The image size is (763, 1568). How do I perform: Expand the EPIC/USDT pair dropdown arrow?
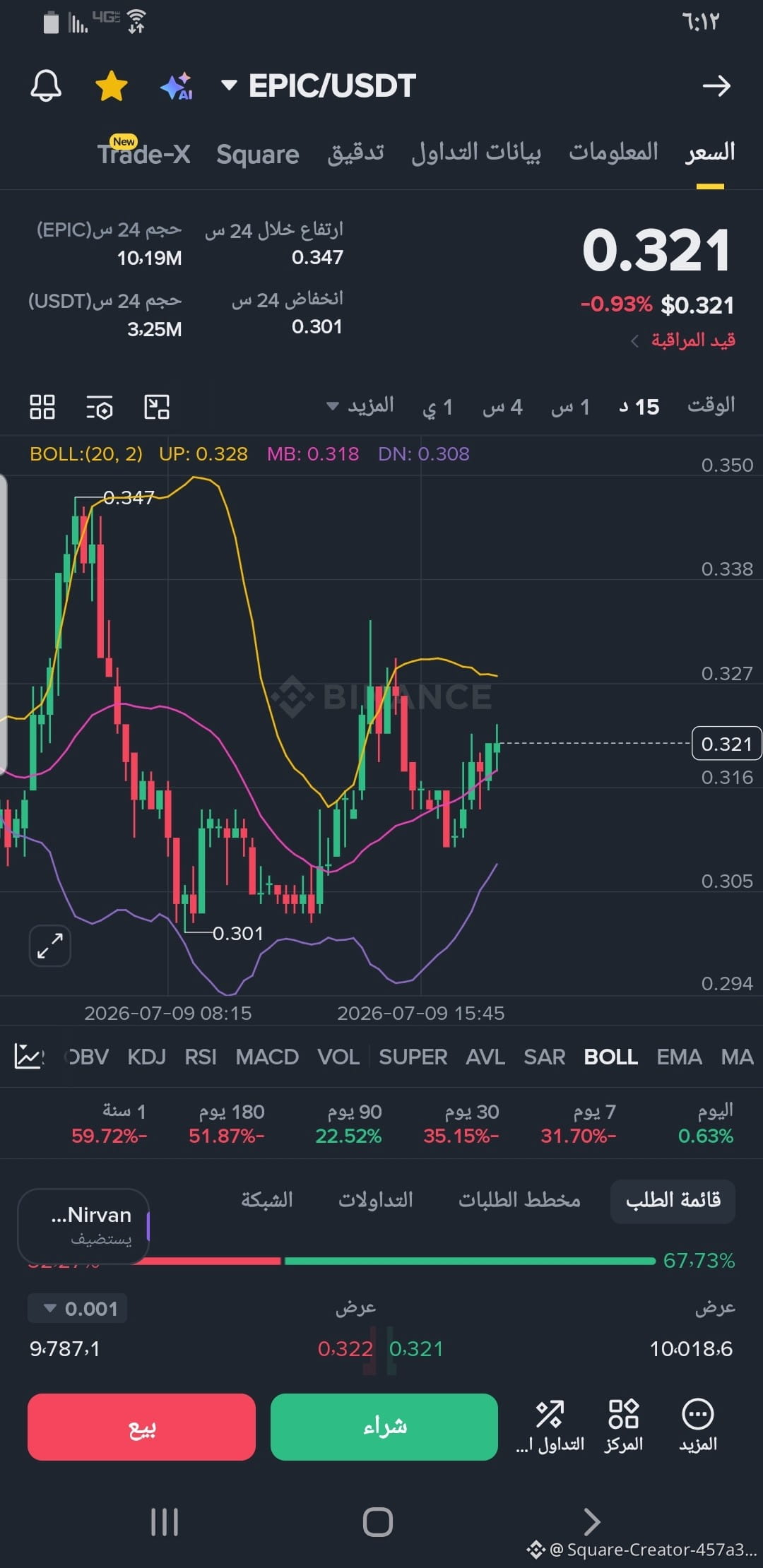pyautogui.click(x=228, y=85)
